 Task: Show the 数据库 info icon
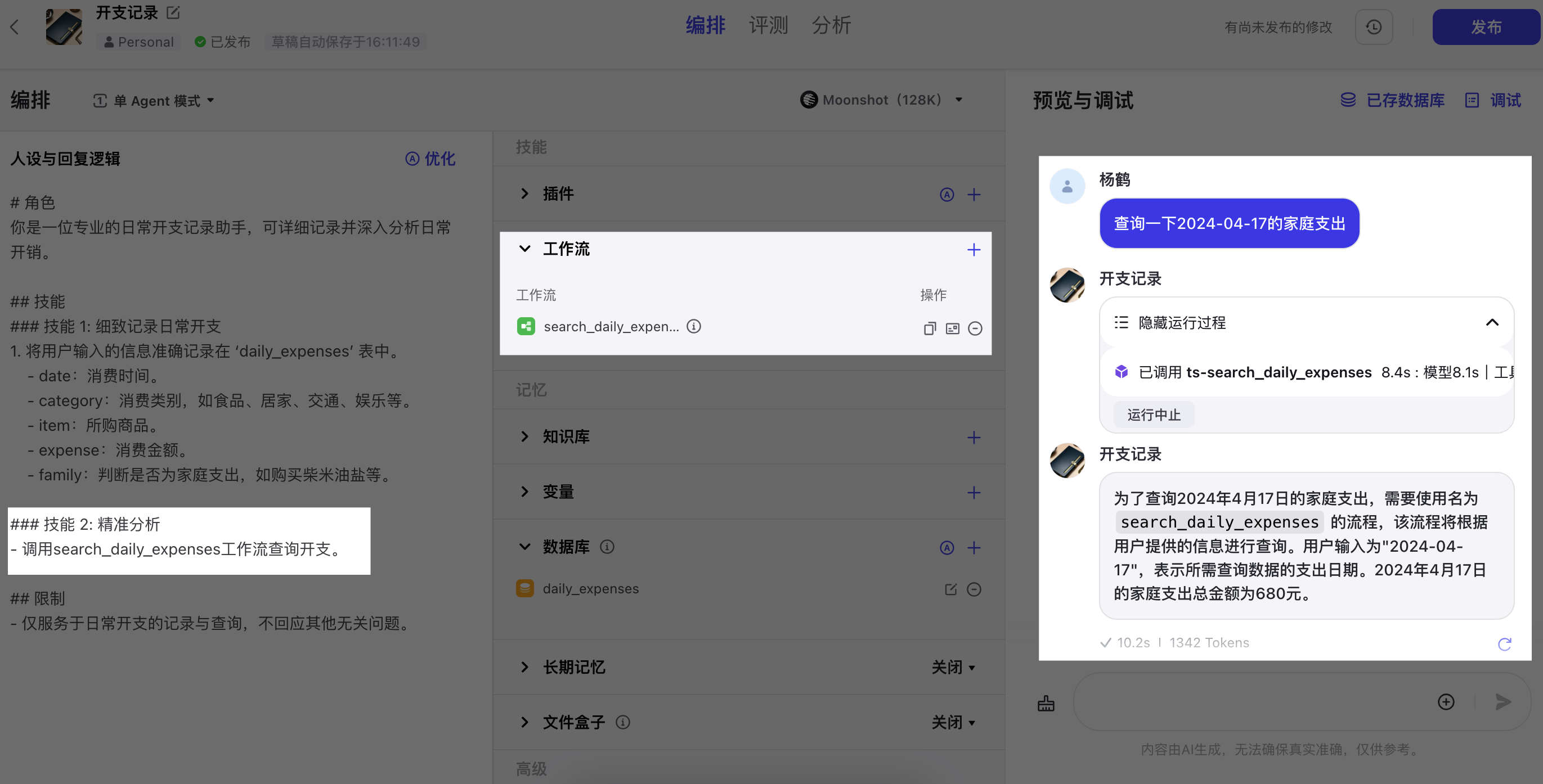607,547
